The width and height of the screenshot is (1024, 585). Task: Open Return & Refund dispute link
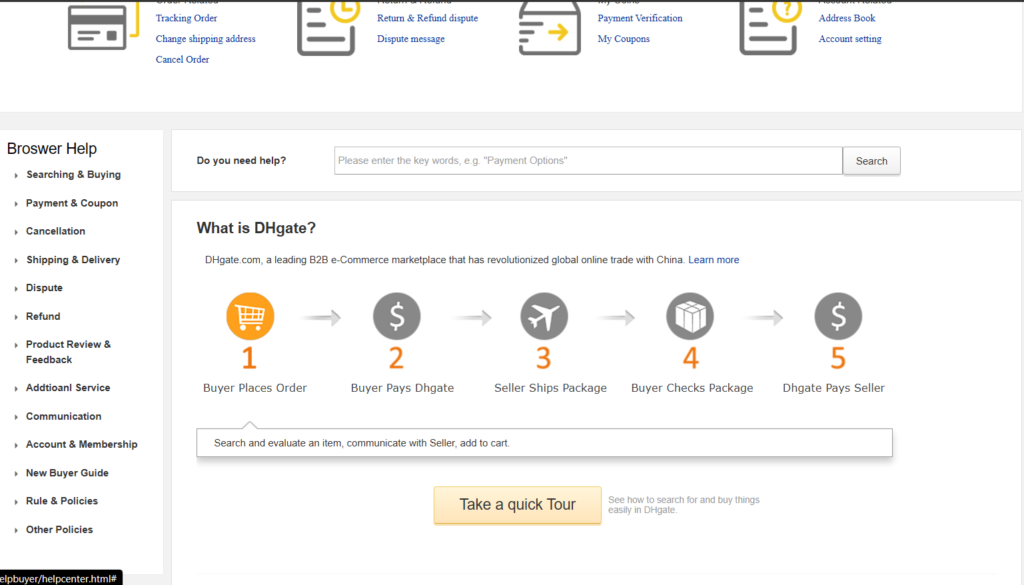coord(427,18)
